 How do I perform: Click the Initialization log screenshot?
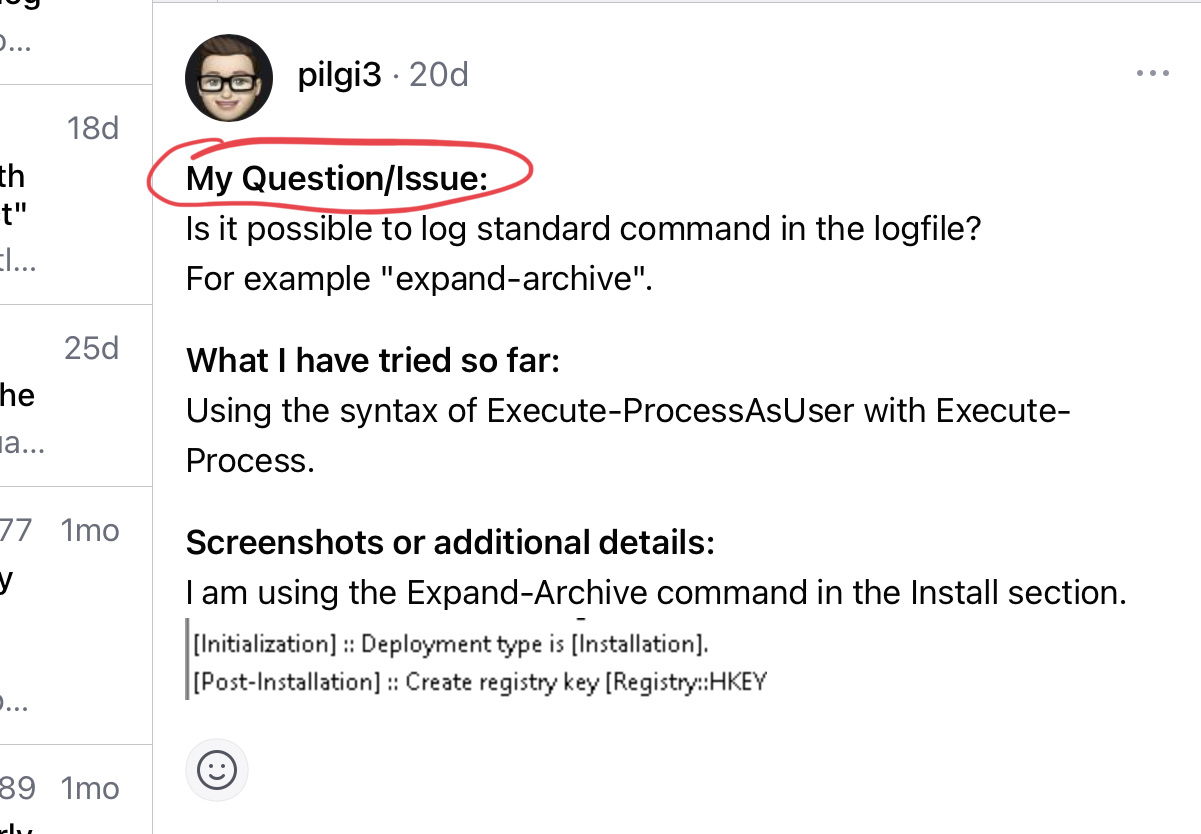(x=447, y=644)
